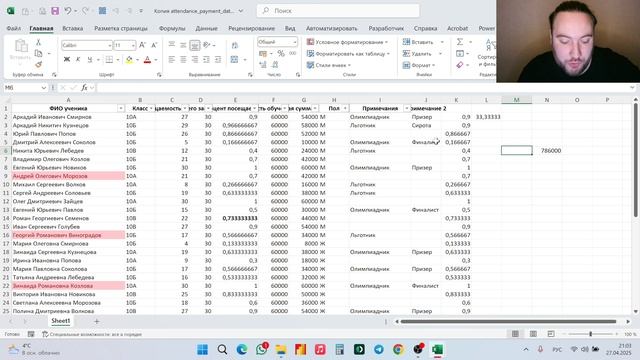640x360 pixels.
Task: Open WhatsApp from the taskbar
Action: pos(262,349)
